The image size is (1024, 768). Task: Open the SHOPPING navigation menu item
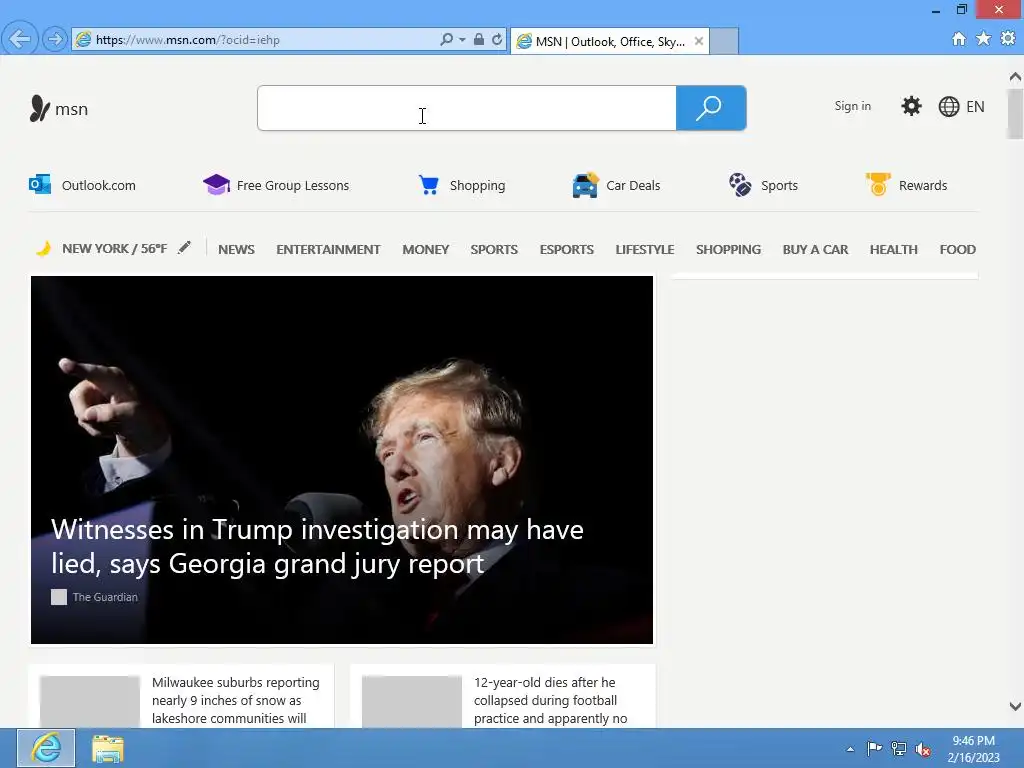tap(728, 249)
